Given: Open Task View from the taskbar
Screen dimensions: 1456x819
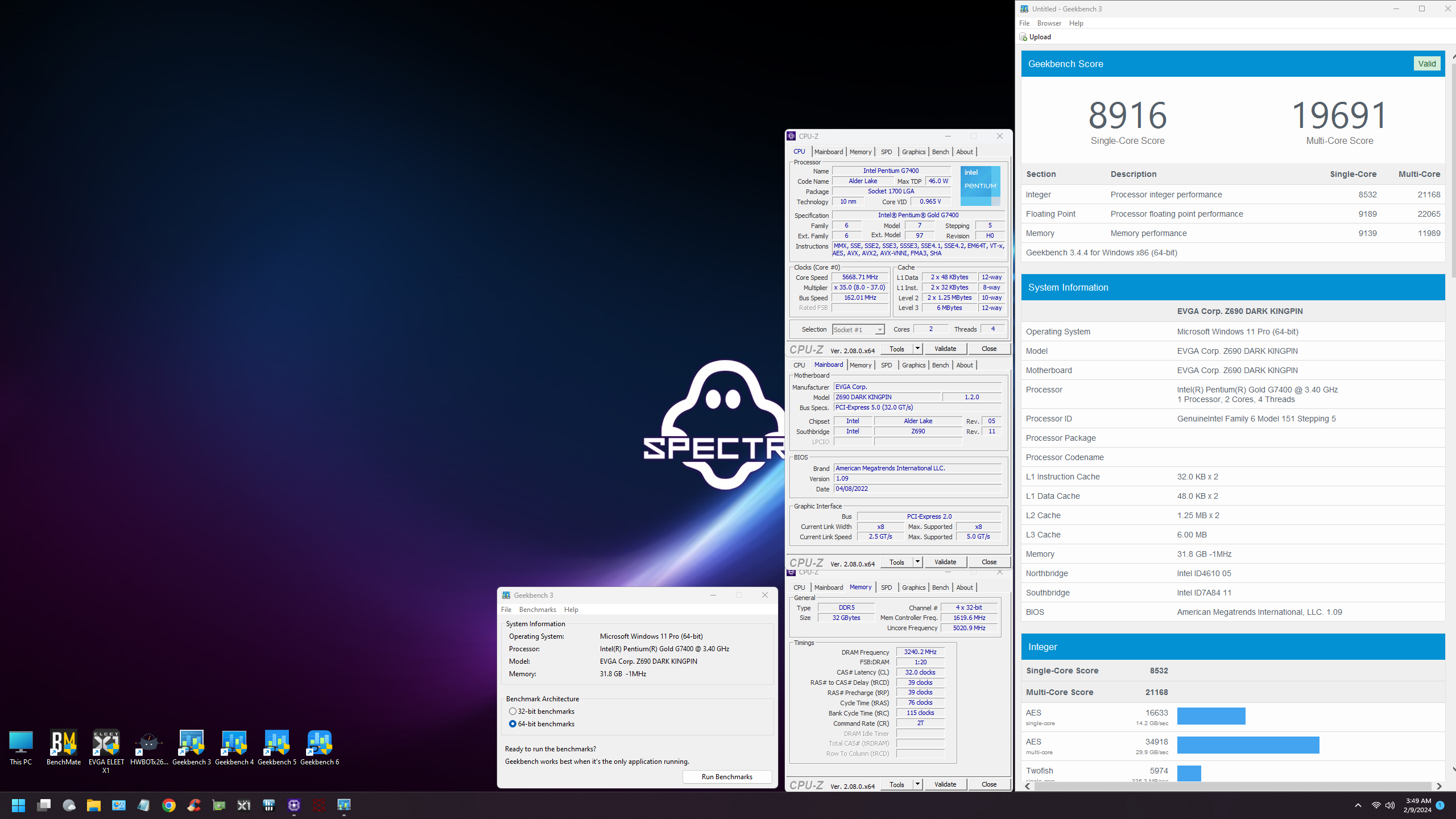Looking at the screenshot, I should [44, 805].
